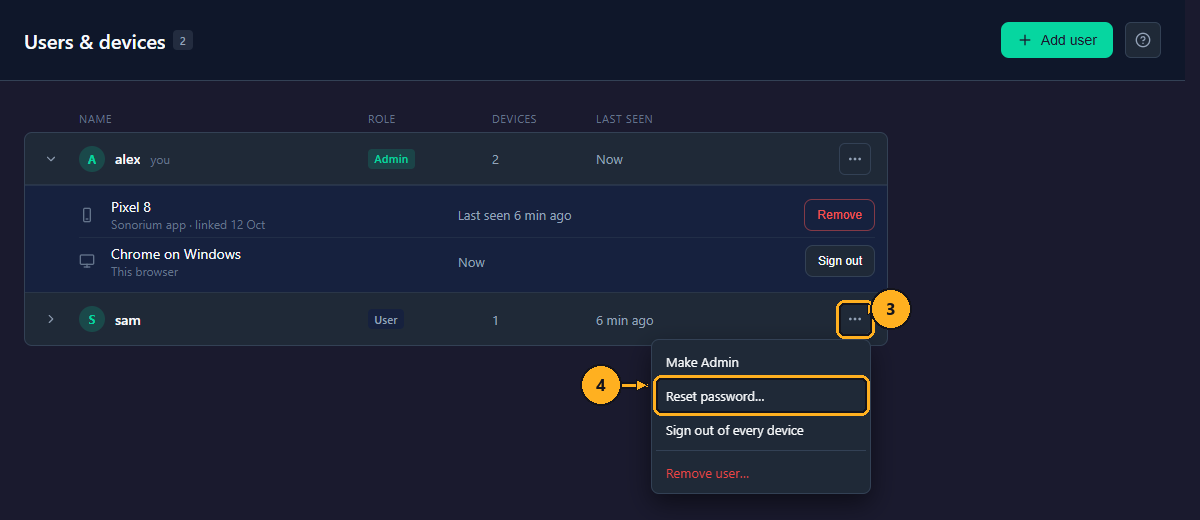
Task: Click sam's avatar icon
Action: click(x=92, y=319)
